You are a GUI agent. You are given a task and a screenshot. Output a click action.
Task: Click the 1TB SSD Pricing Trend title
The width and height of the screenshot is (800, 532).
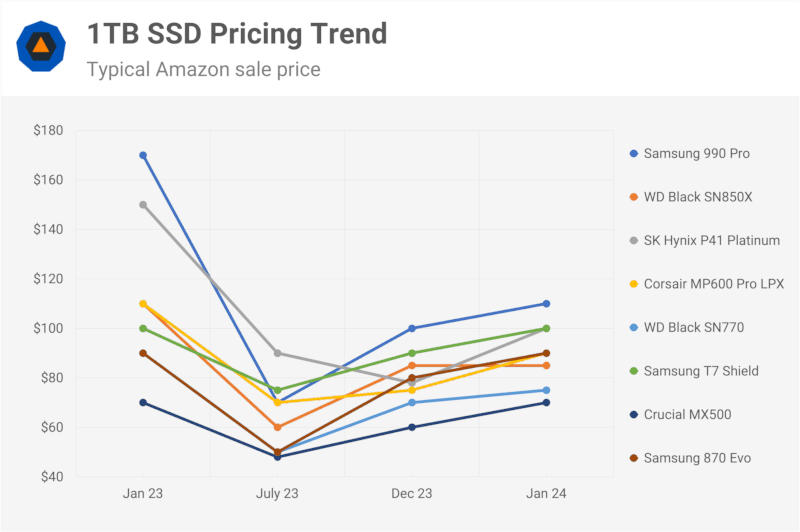(x=236, y=34)
